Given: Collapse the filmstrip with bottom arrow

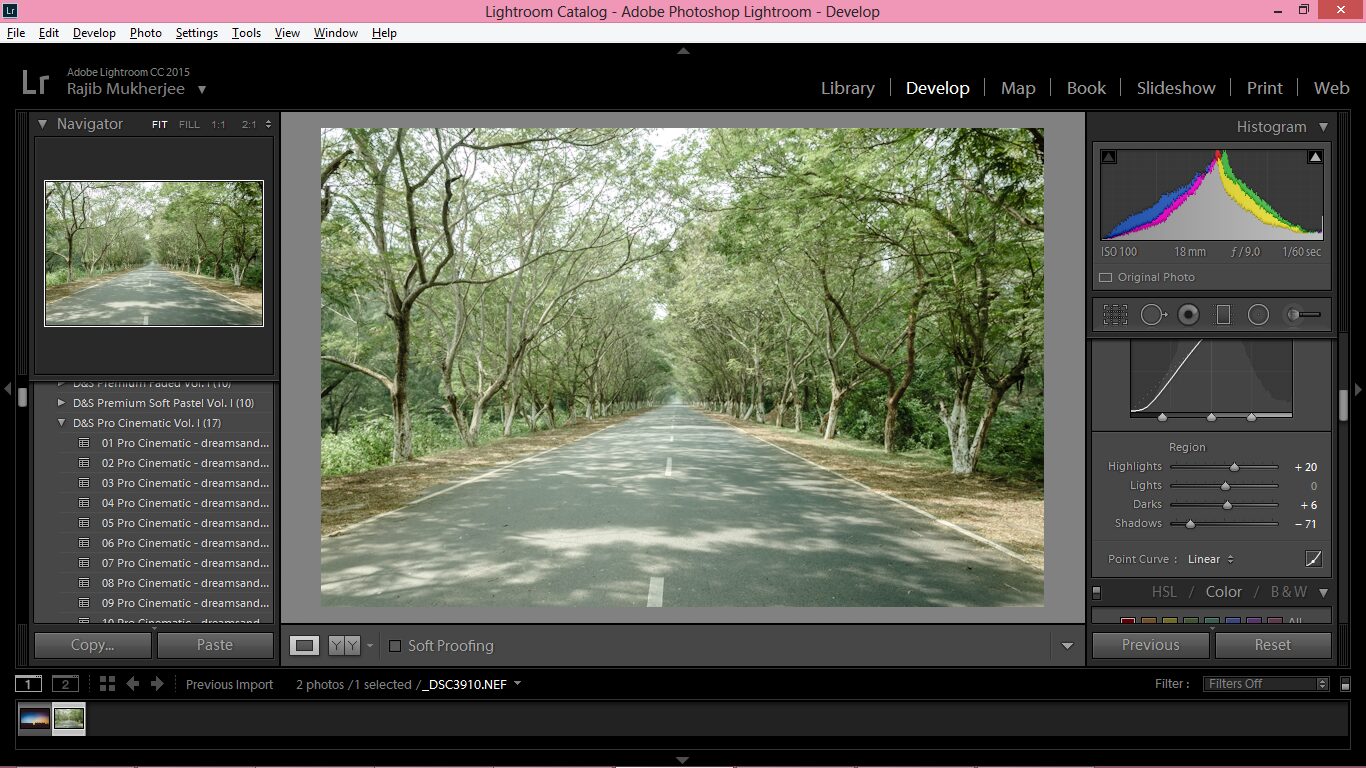Looking at the screenshot, I should click(683, 760).
